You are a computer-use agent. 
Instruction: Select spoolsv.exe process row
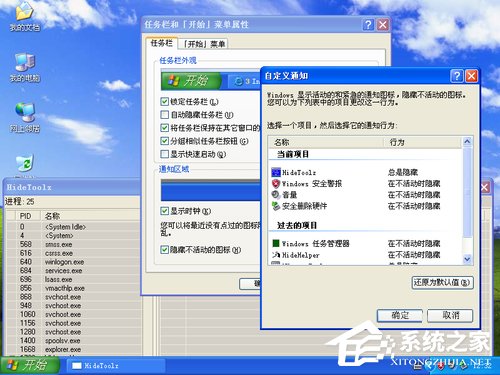click(73, 341)
